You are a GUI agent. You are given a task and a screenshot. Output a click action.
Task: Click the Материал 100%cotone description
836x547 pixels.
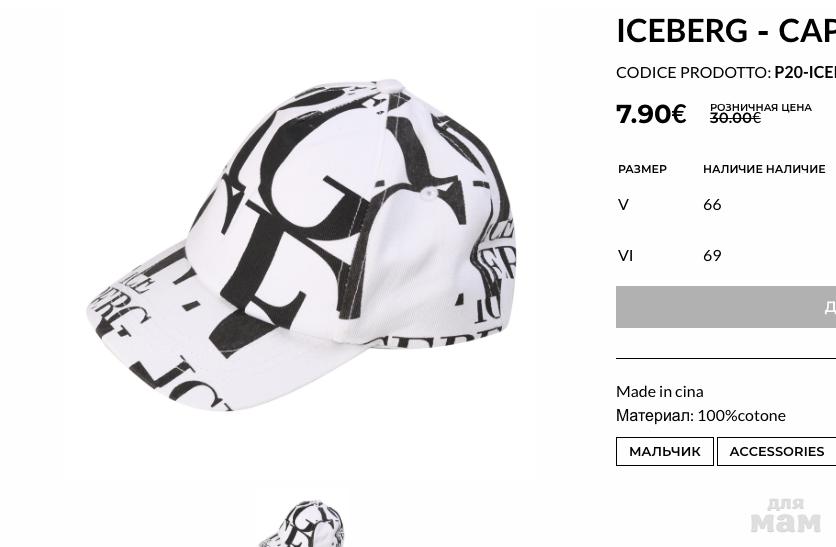tap(701, 416)
